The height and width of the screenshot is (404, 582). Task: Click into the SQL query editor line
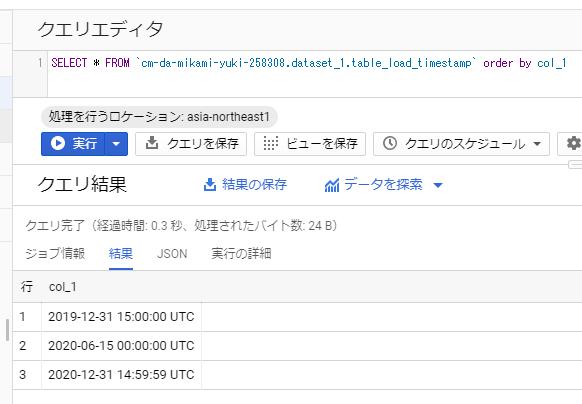(309, 63)
